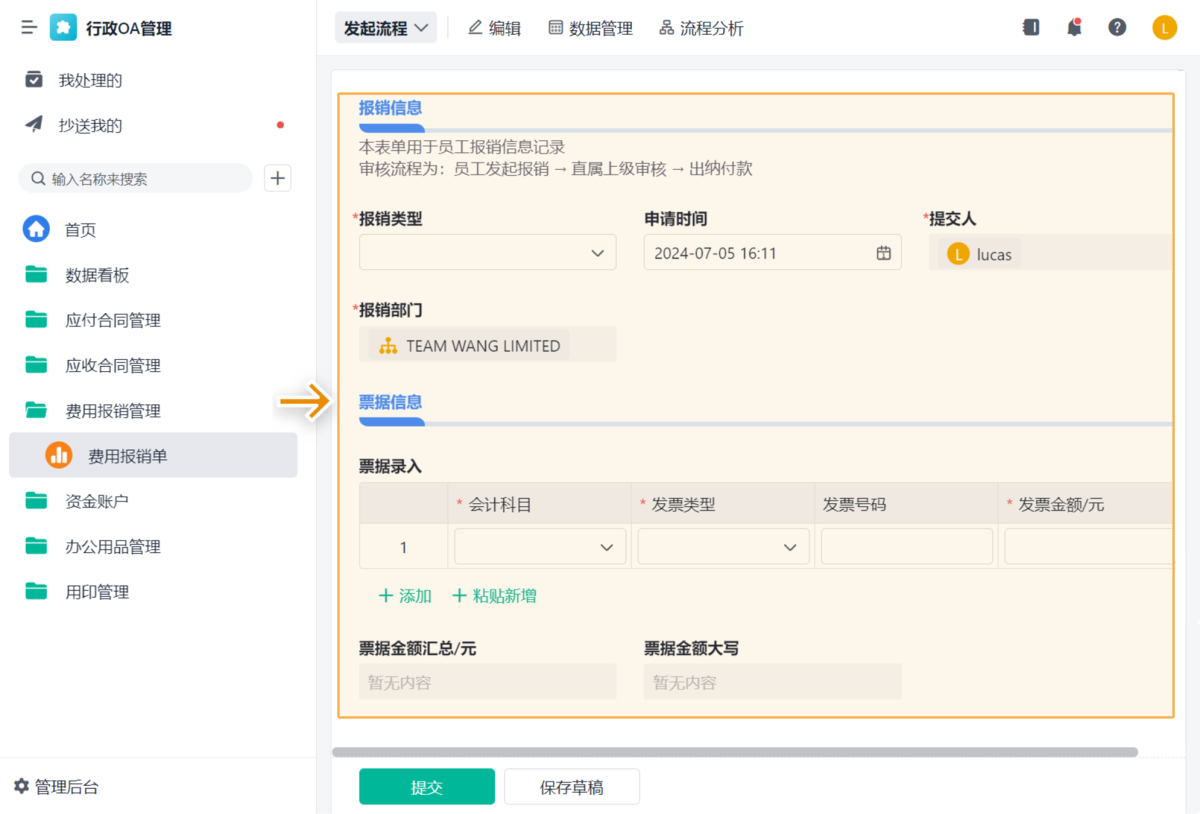Viewport: 1200px width, 814px height.
Task: Click the user avatar in top right
Action: [1164, 28]
